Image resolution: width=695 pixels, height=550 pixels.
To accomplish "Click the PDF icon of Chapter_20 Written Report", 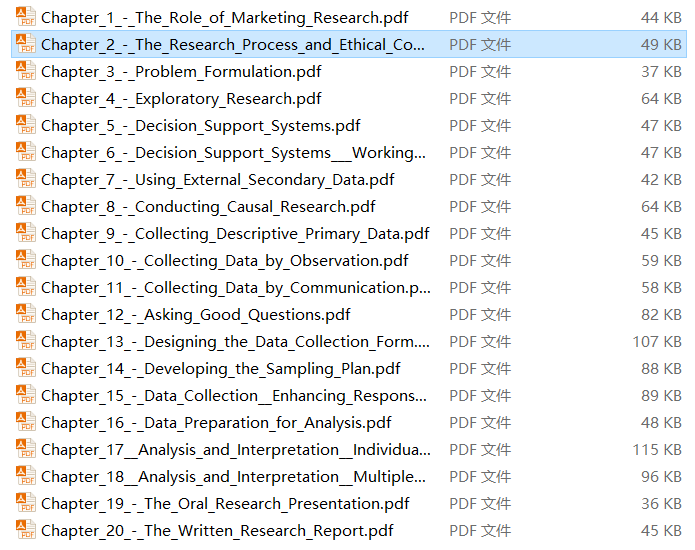I will (x=26, y=530).
